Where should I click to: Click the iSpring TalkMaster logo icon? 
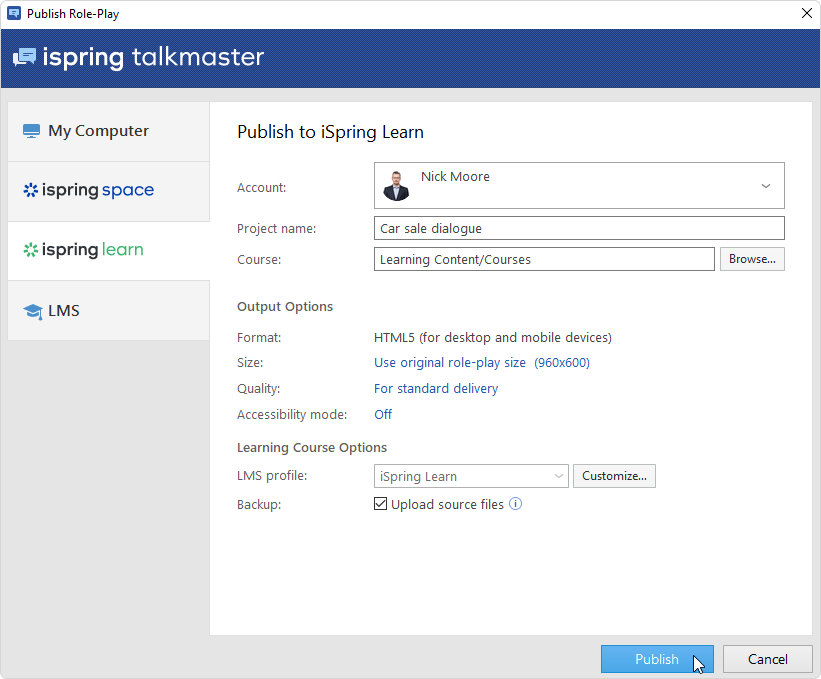(25, 57)
